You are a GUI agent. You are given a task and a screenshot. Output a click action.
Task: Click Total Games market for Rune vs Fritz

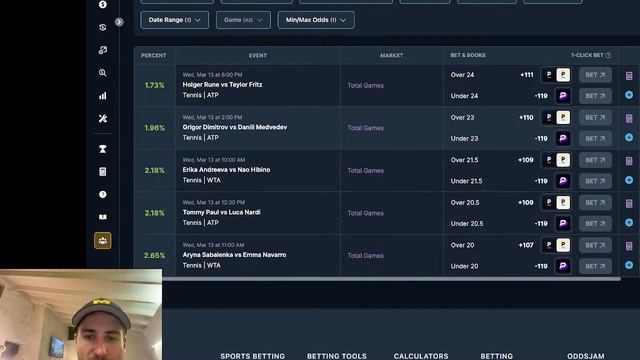tap(366, 85)
